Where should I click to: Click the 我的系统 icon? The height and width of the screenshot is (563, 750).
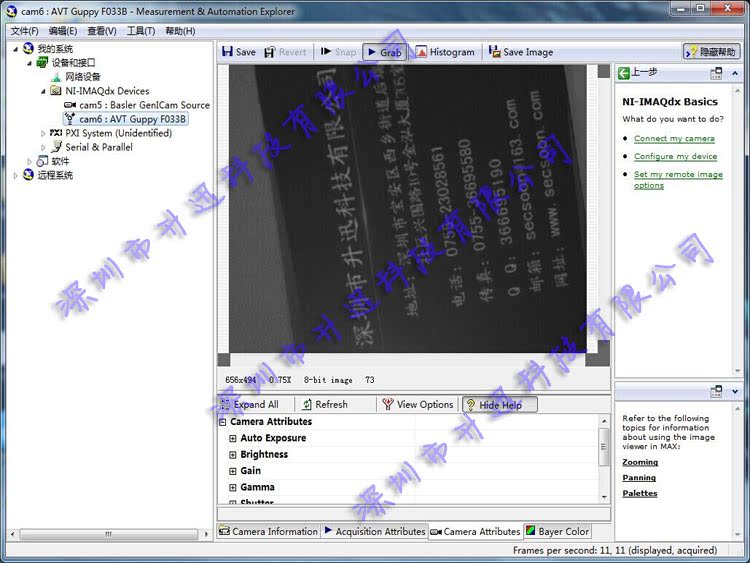click(28, 48)
